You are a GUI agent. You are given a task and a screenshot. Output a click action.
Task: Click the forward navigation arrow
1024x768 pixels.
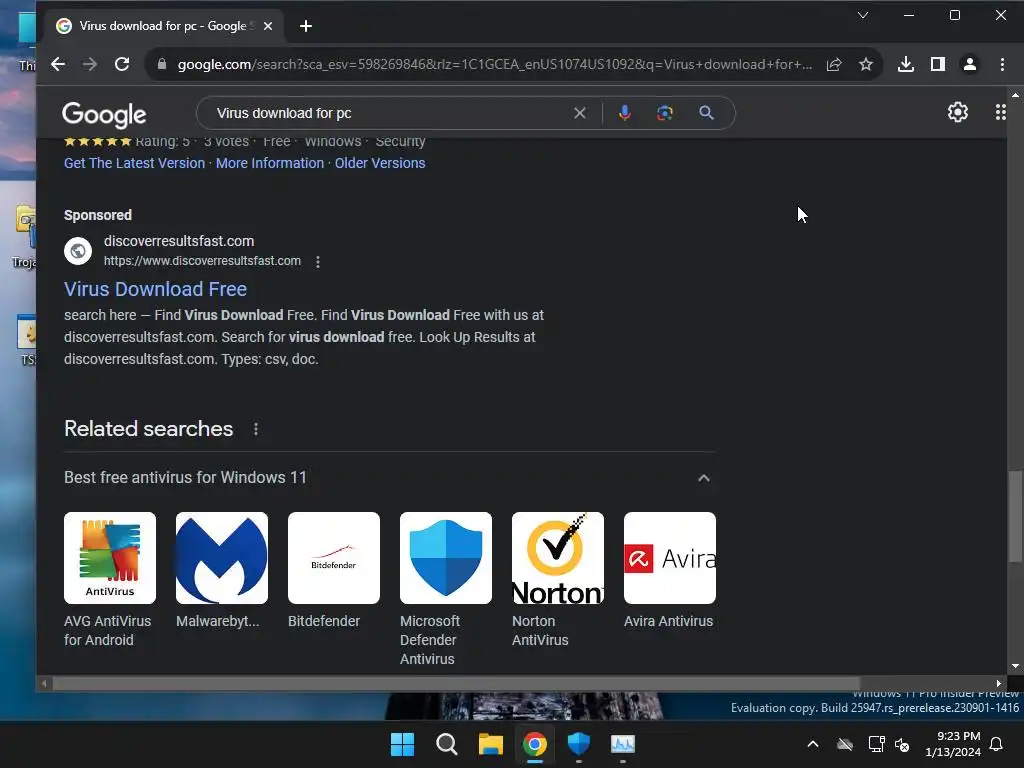click(x=89, y=64)
